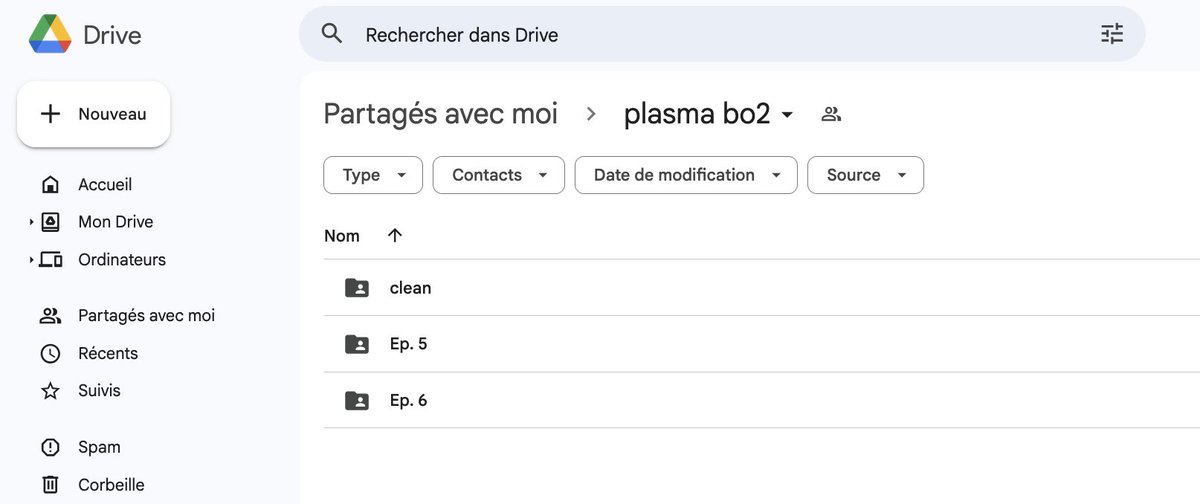1200x504 pixels.
Task: Click the Ep. 5 folder icon
Action: 356,344
